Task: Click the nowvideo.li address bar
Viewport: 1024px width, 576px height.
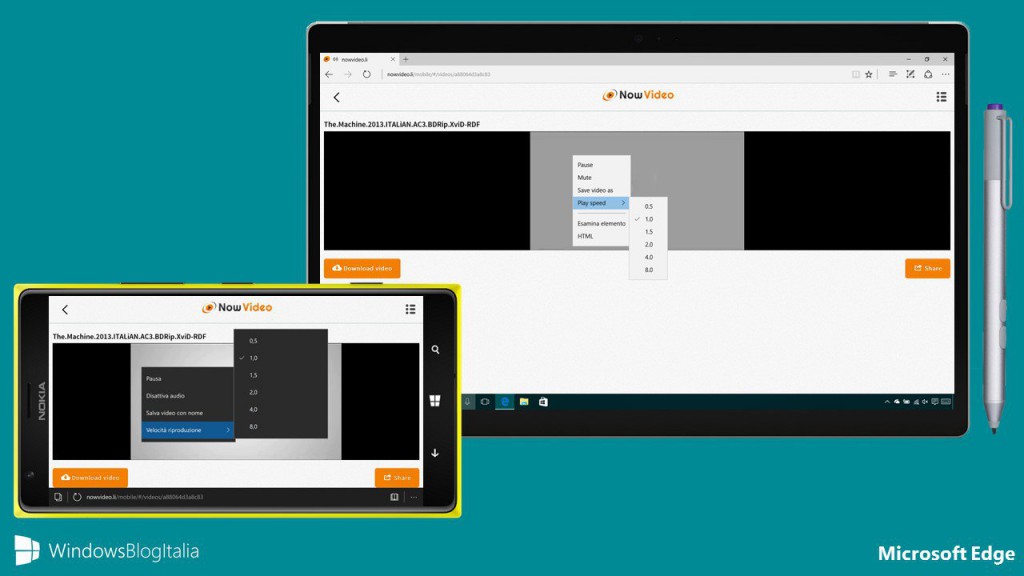Action: click(x=430, y=74)
